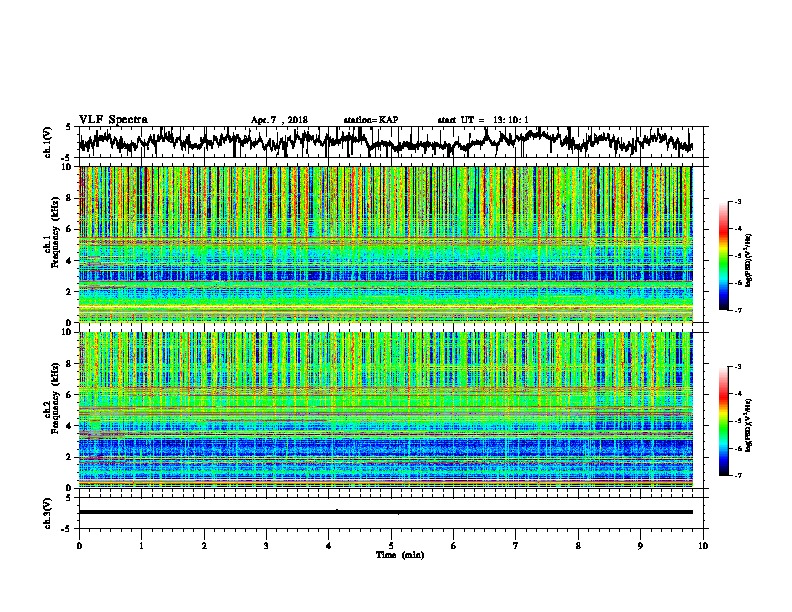Click the ch.1 color bar log(PSD) label

pyautogui.click(x=749, y=260)
